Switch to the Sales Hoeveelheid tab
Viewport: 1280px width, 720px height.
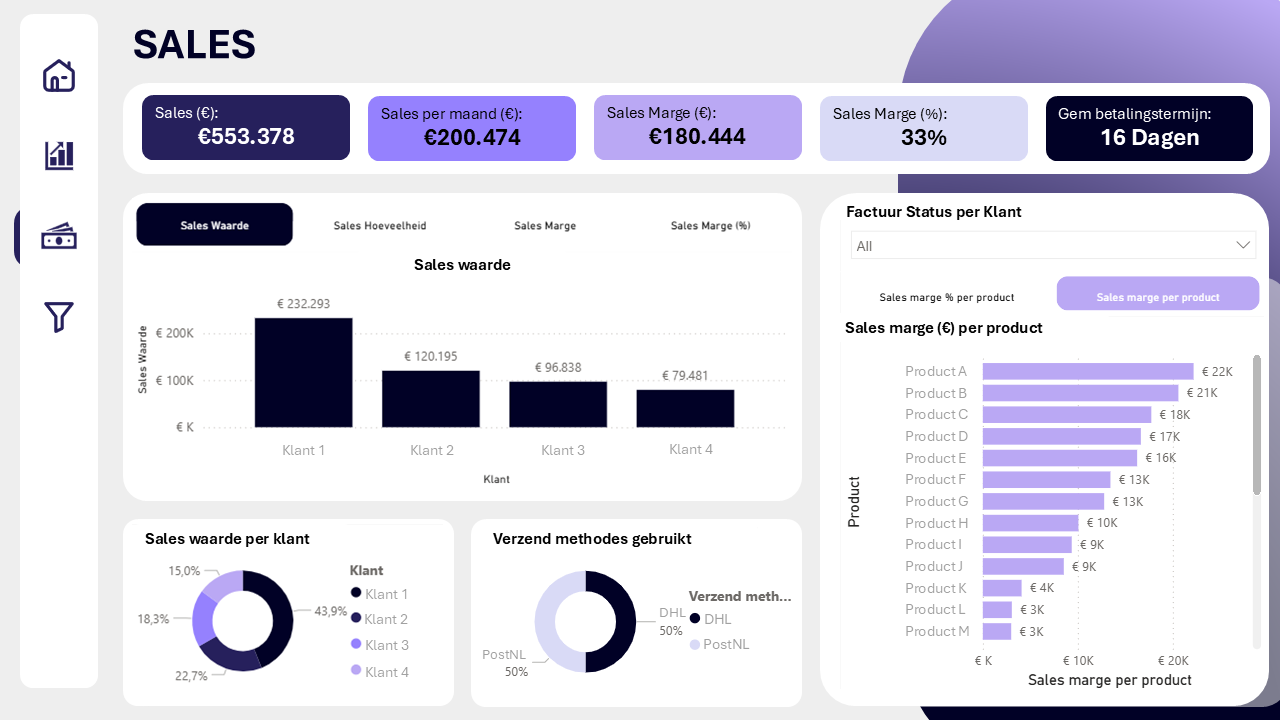coord(379,225)
